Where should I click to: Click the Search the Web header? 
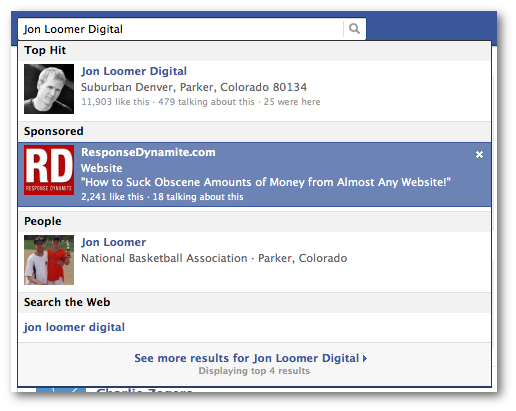tap(67, 302)
